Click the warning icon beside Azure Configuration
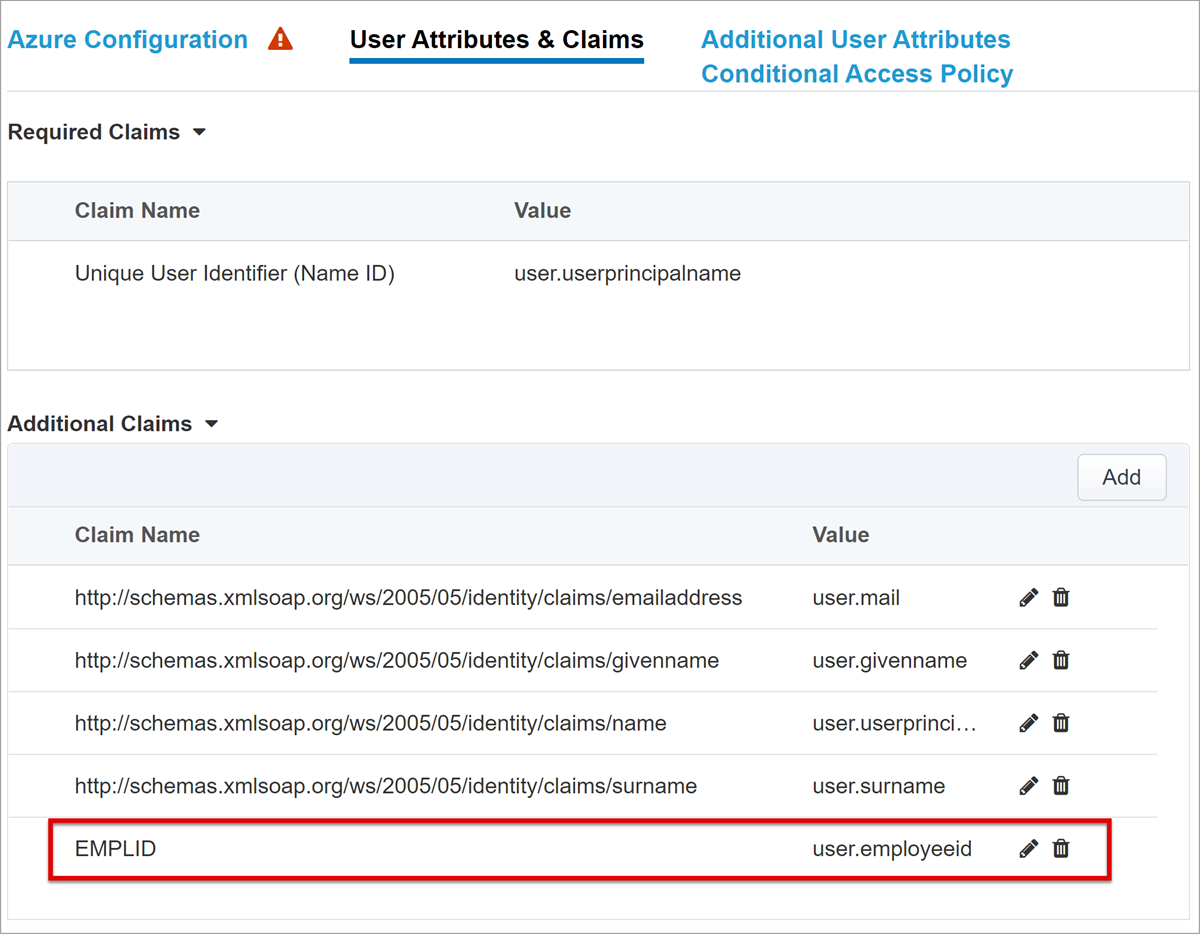1200x934 pixels. point(281,39)
